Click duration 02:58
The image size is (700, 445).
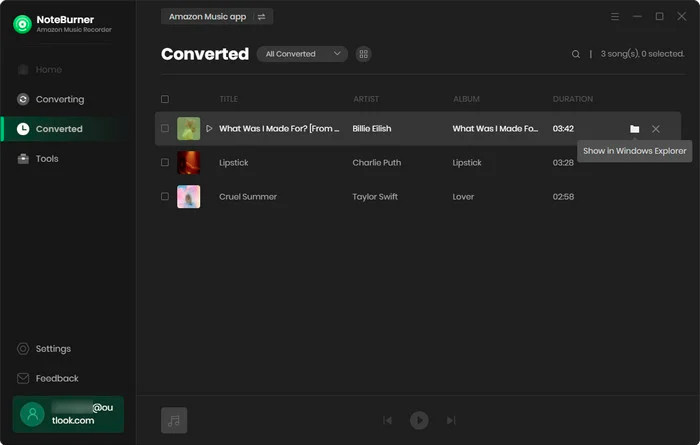click(x=563, y=196)
